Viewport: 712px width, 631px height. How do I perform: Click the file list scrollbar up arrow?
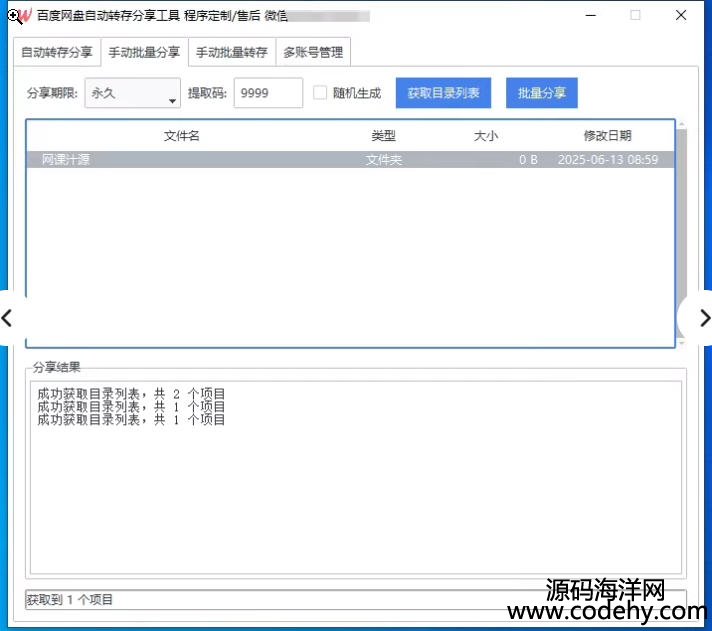point(682,125)
